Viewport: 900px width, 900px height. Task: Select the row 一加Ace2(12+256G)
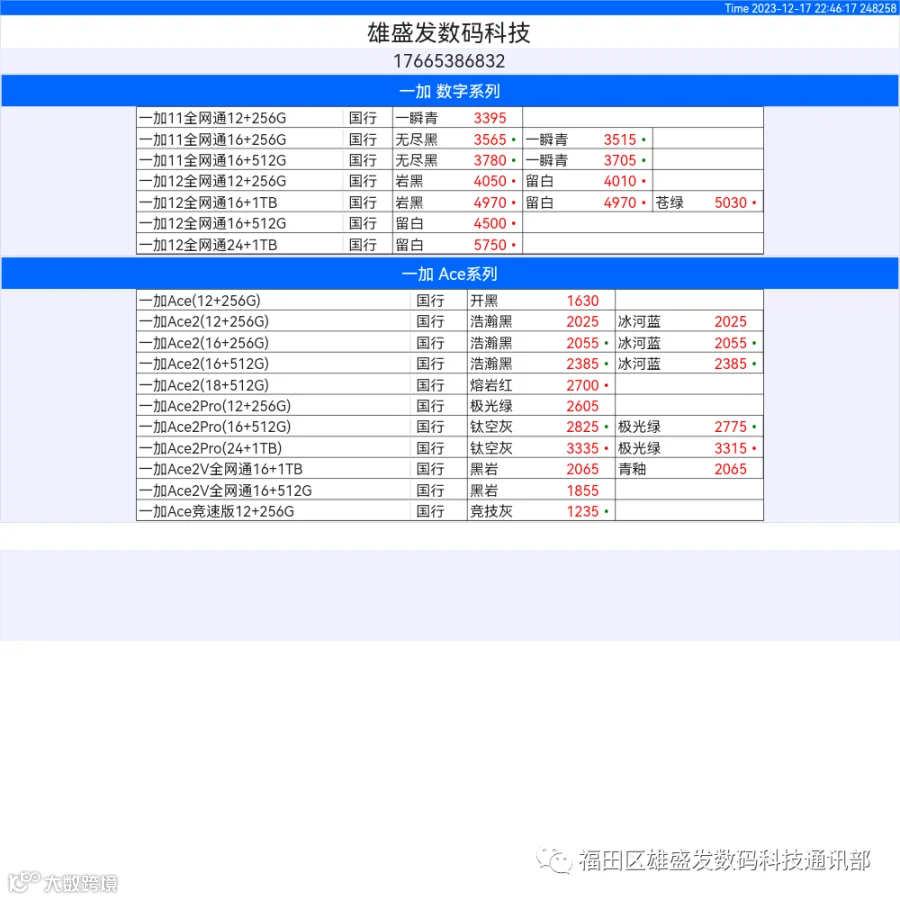click(450, 321)
